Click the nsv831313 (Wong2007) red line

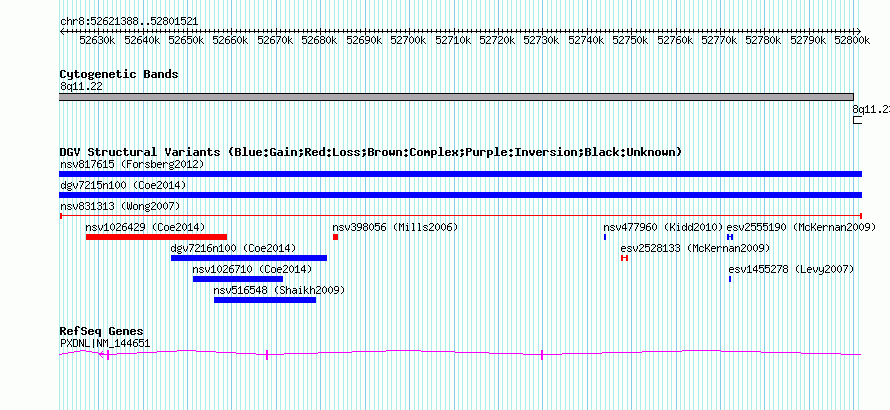[x=460, y=216]
